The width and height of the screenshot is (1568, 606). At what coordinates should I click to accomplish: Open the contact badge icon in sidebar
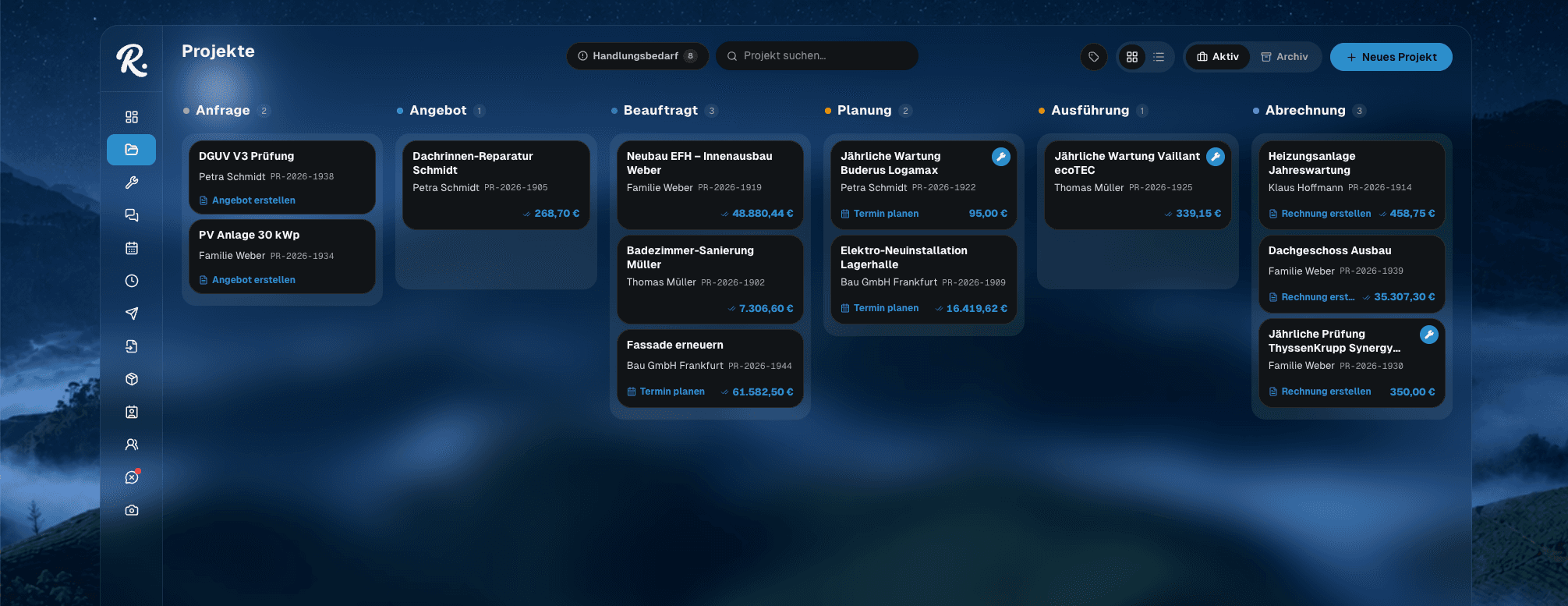pos(132,412)
